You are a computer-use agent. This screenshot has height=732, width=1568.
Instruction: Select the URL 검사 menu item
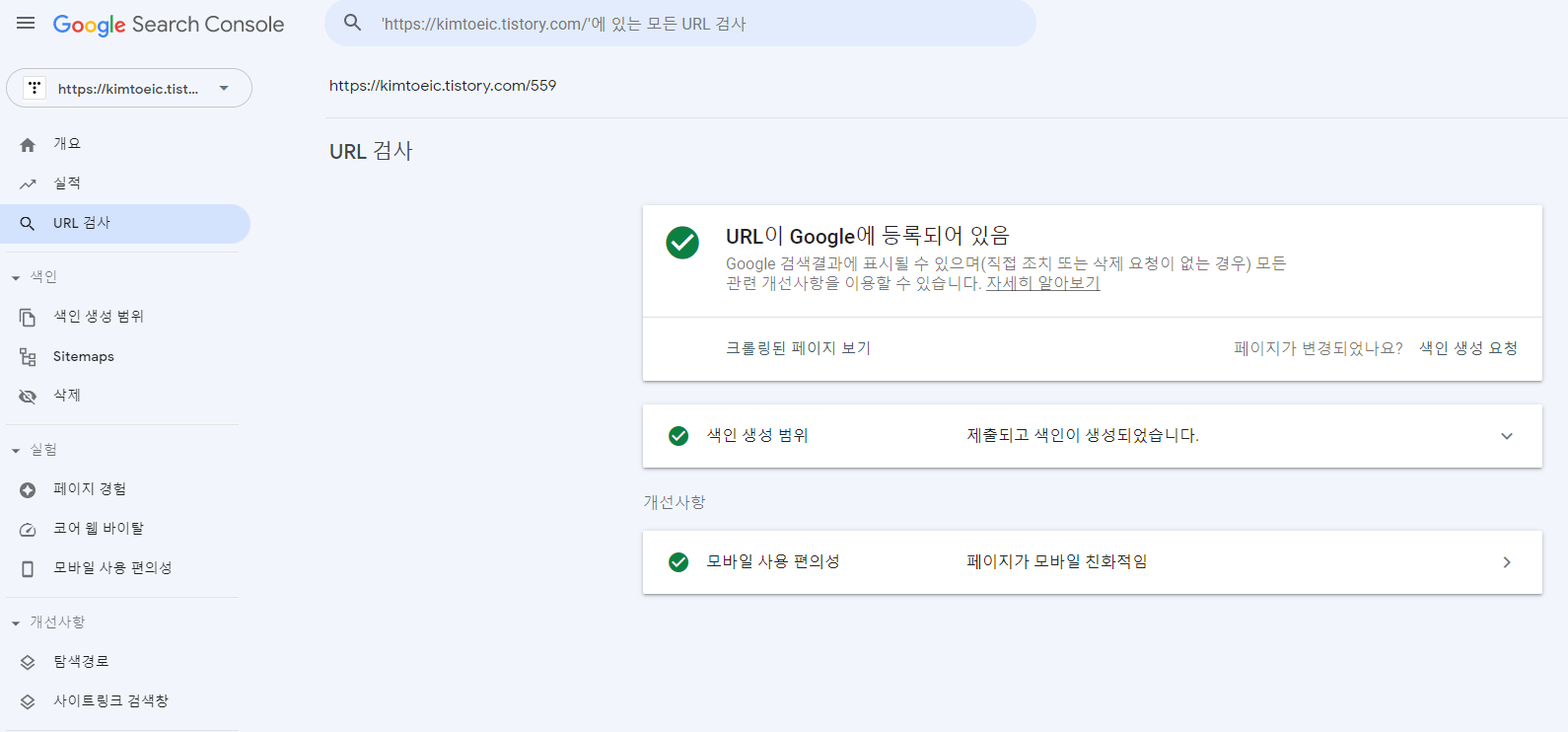125,224
